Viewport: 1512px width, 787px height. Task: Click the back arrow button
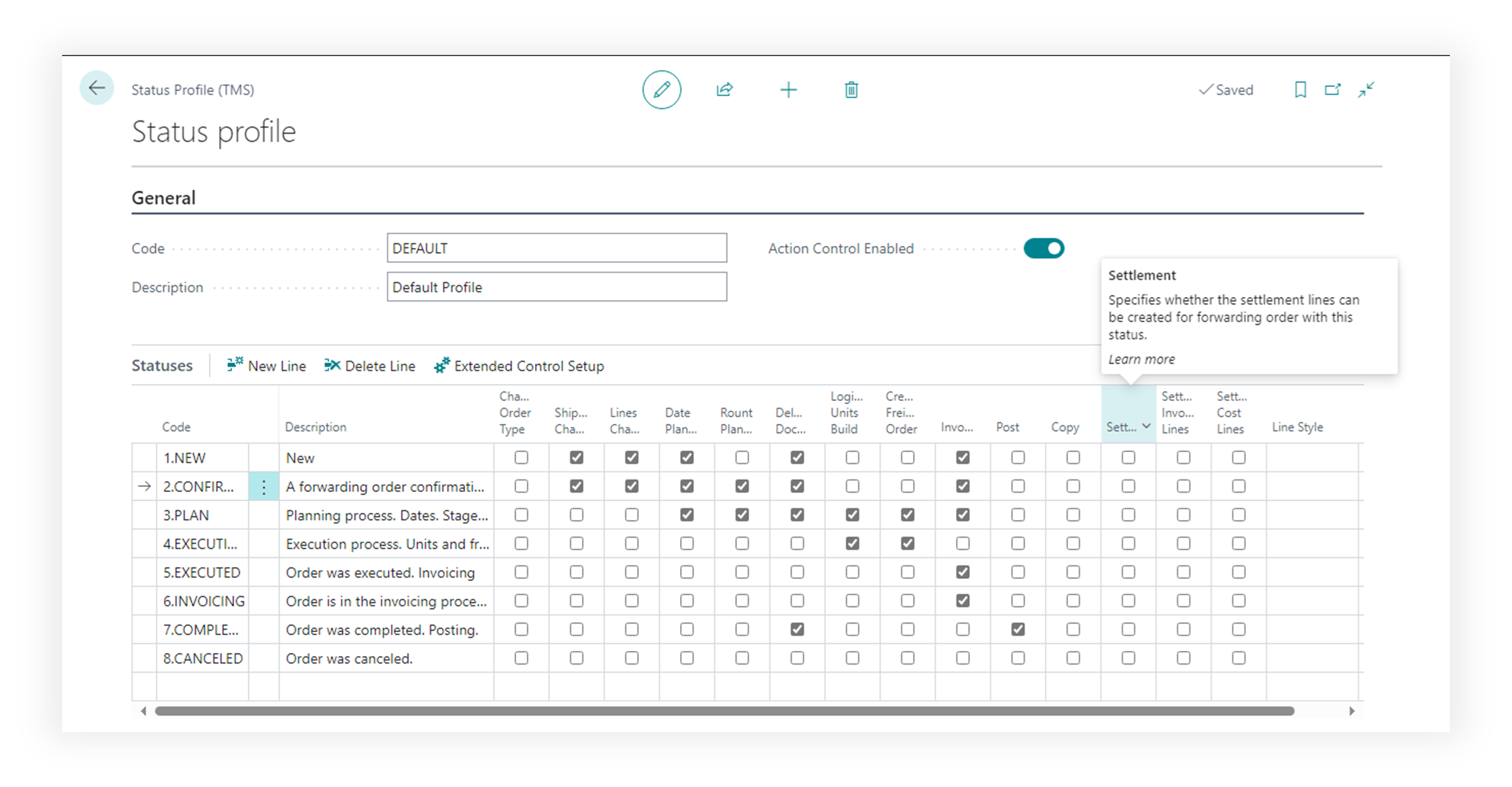[97, 88]
